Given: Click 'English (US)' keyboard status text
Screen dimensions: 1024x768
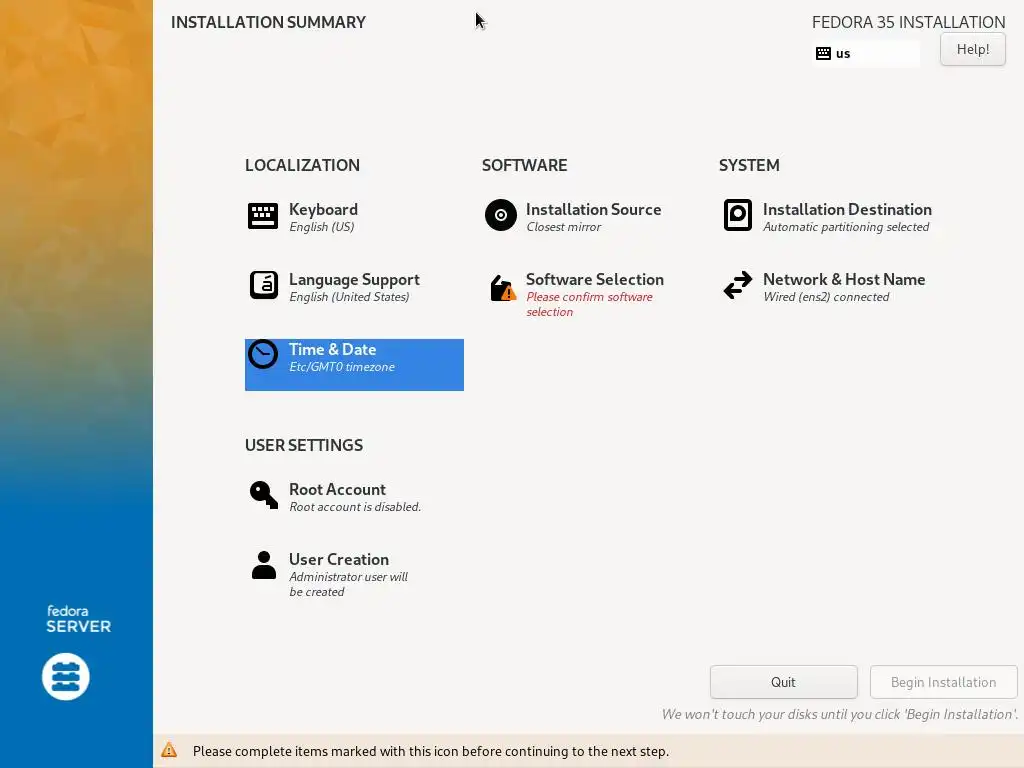Looking at the screenshot, I should click(x=321, y=227).
